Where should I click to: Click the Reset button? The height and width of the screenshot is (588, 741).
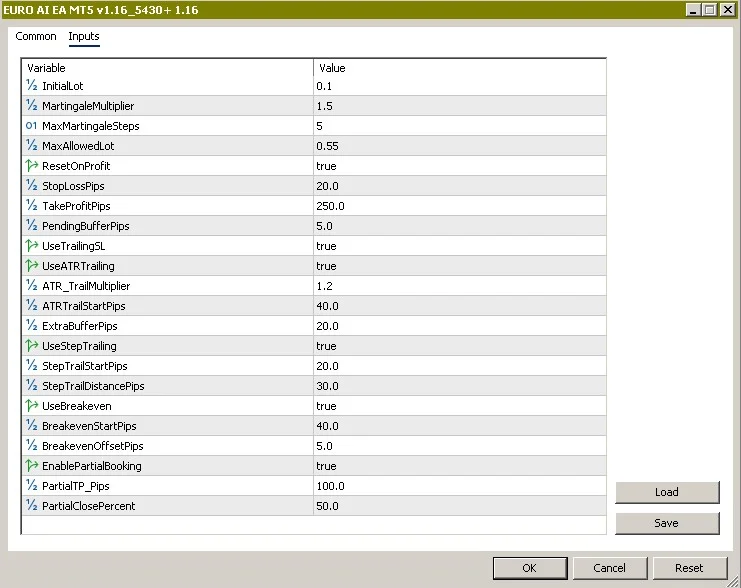(689, 568)
